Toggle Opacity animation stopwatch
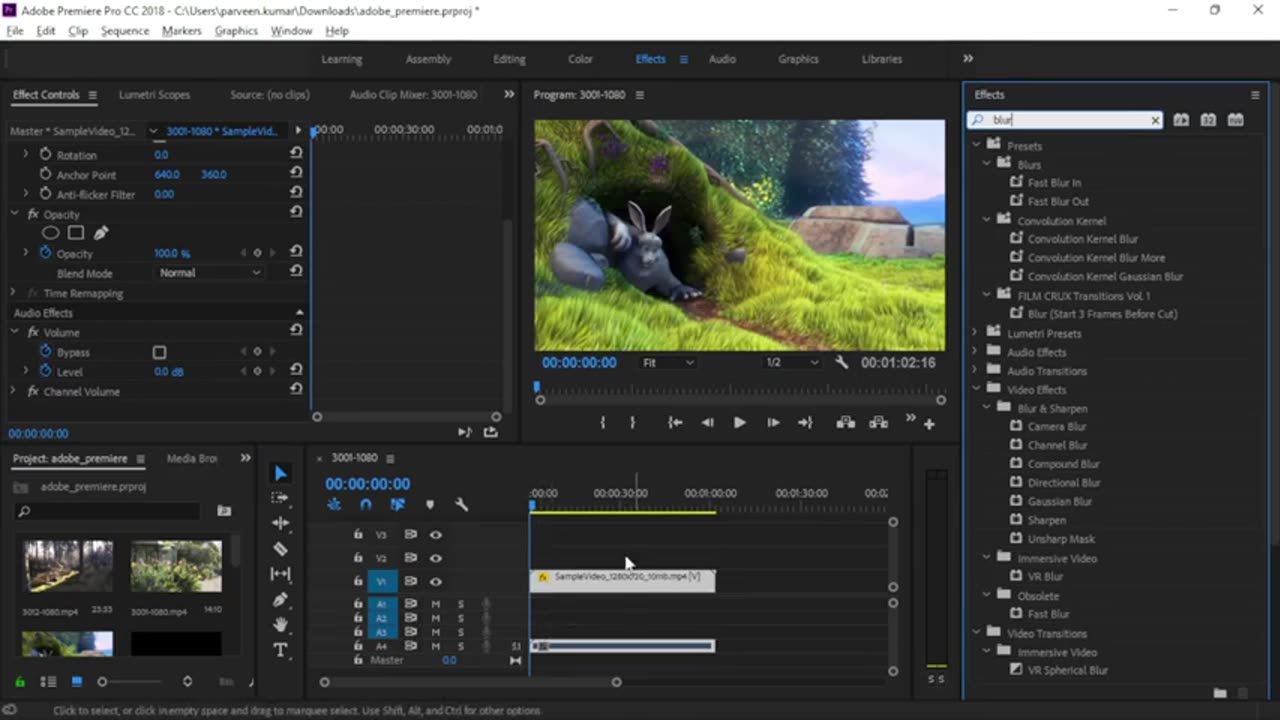1280x720 pixels. (45, 253)
